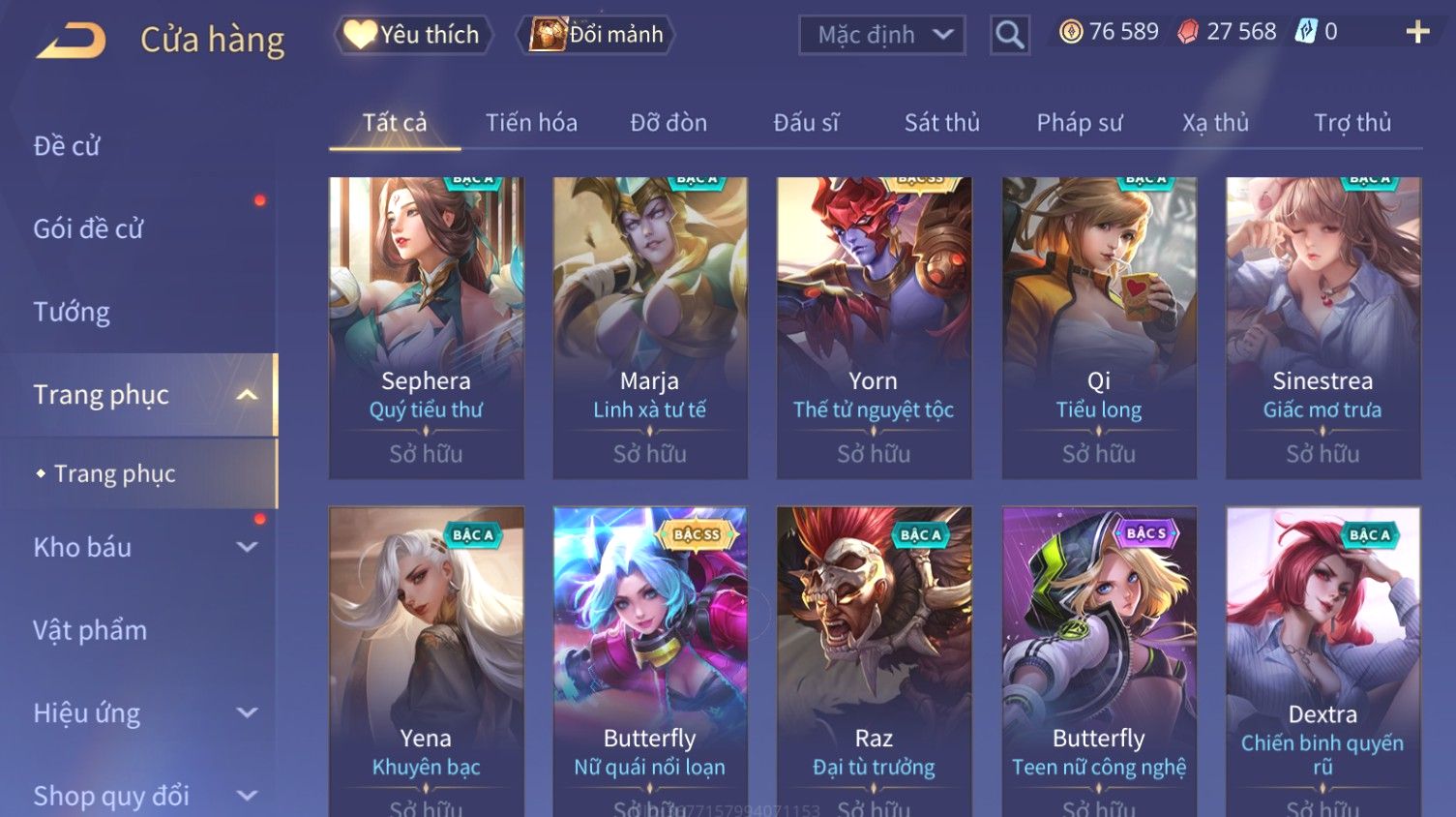1456x817 pixels.
Task: Tap the red gem currency icon
Action: click(1188, 32)
